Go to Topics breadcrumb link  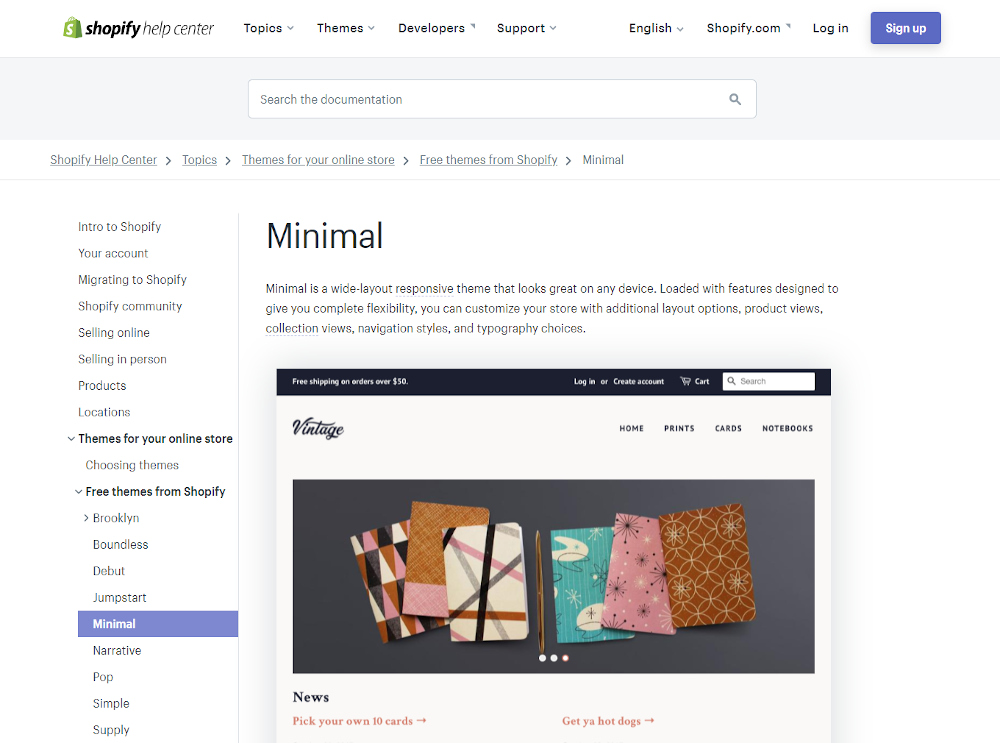200,160
